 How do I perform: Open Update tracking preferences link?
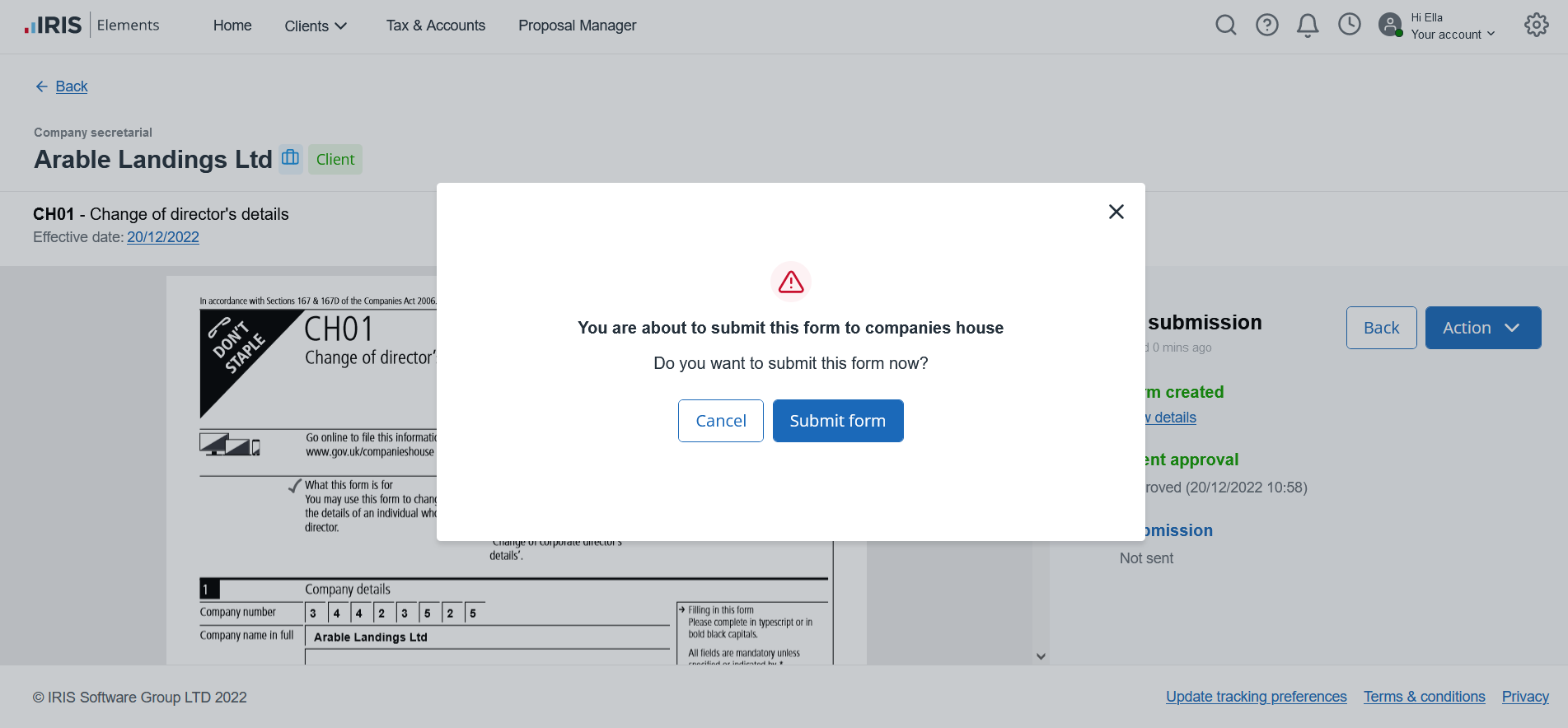(x=1256, y=697)
